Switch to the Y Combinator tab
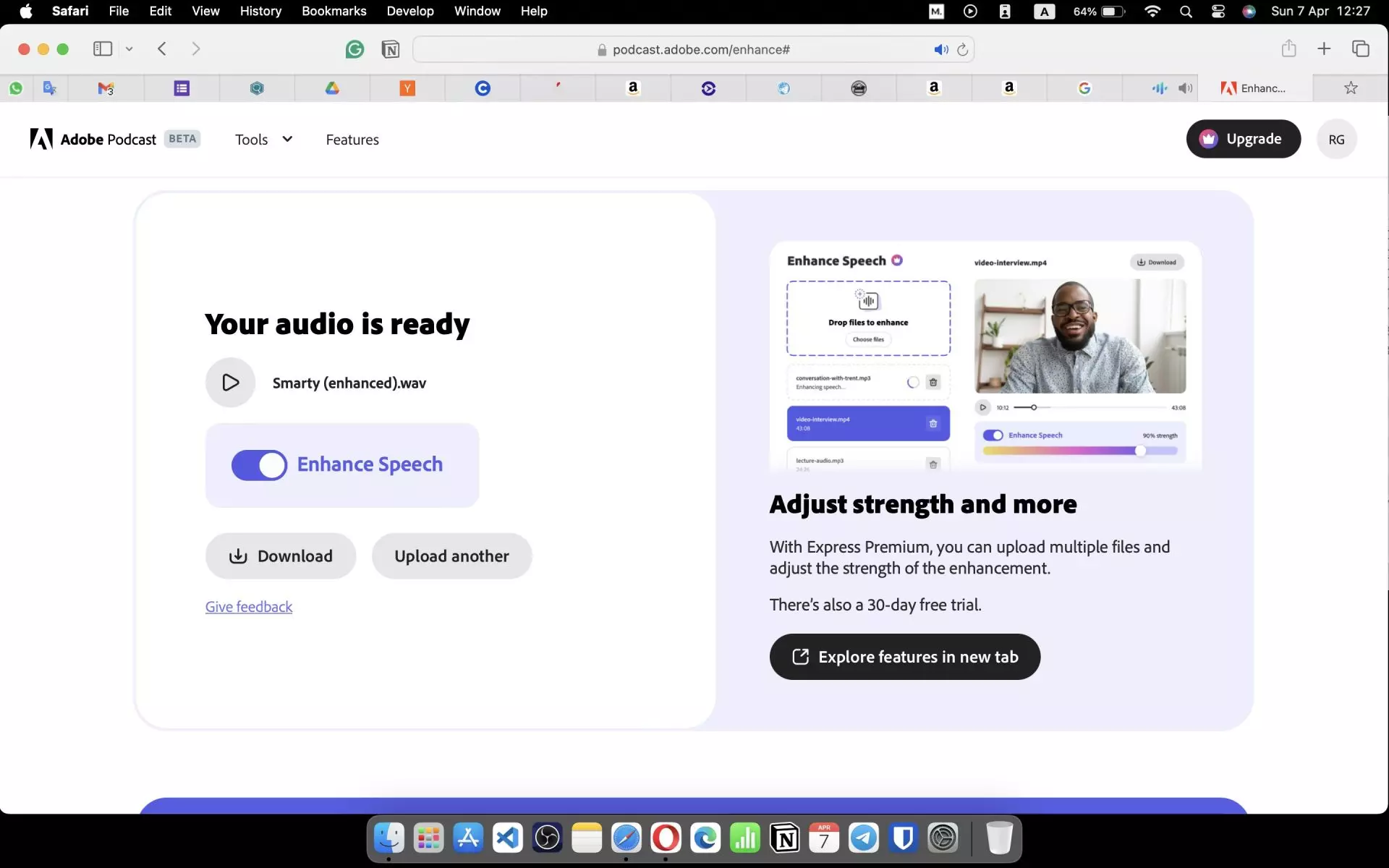Image resolution: width=1389 pixels, height=868 pixels. (407, 88)
